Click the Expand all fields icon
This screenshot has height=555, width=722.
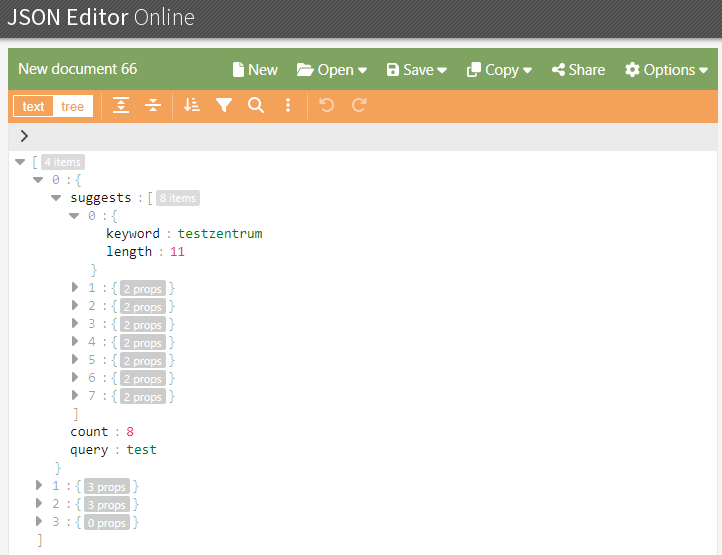(121, 105)
